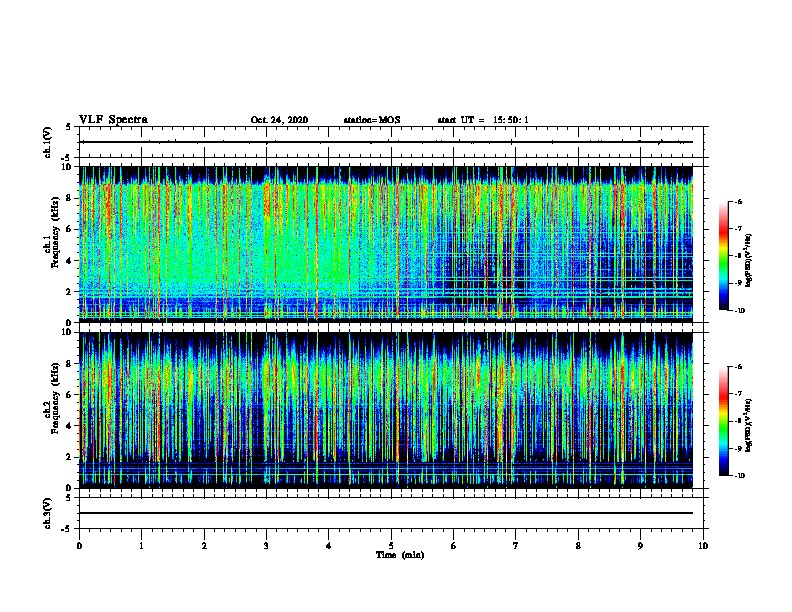
Task: Click time axis tick label "9"
Action: [x=640, y=546]
